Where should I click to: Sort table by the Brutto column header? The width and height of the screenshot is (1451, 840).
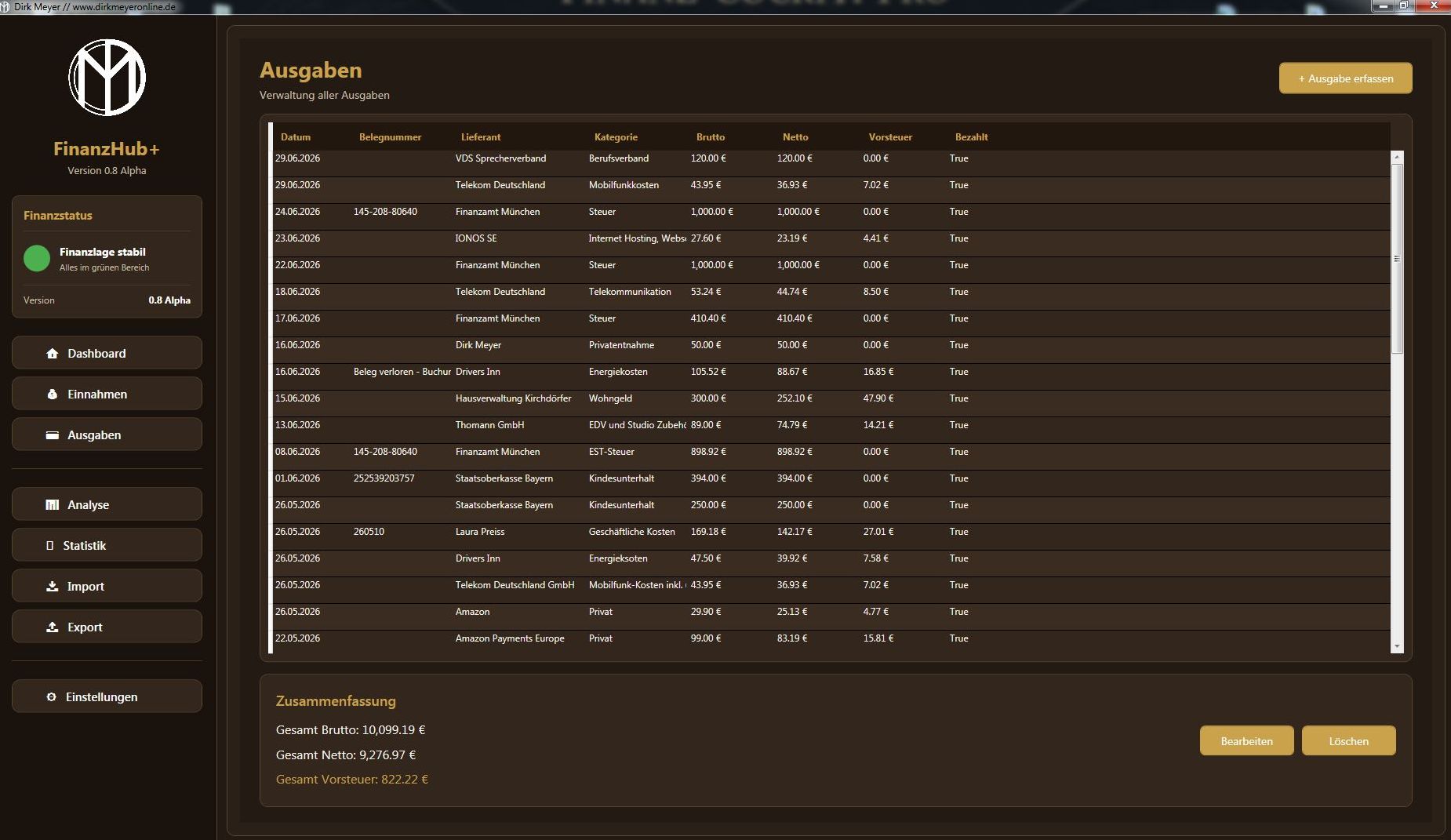tap(711, 137)
